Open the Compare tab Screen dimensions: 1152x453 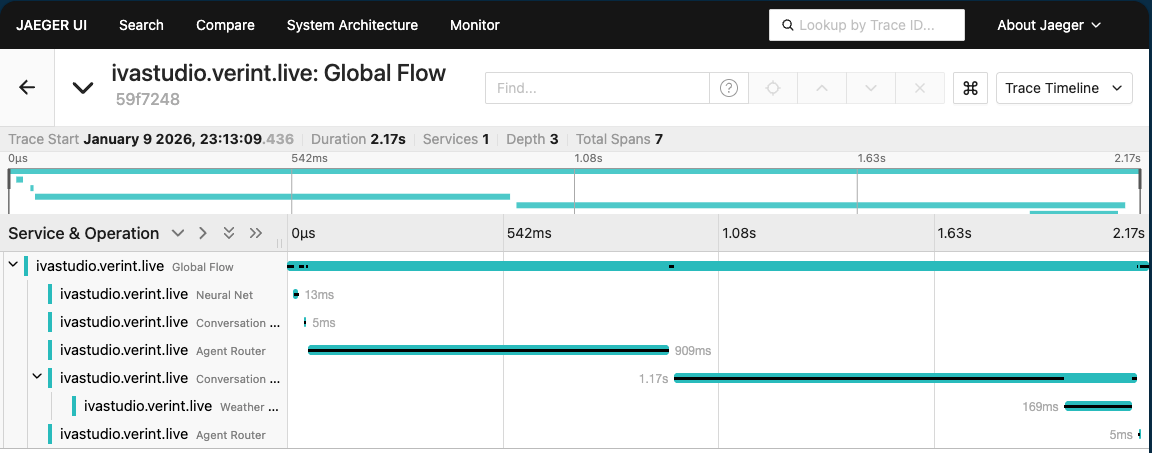pos(225,25)
